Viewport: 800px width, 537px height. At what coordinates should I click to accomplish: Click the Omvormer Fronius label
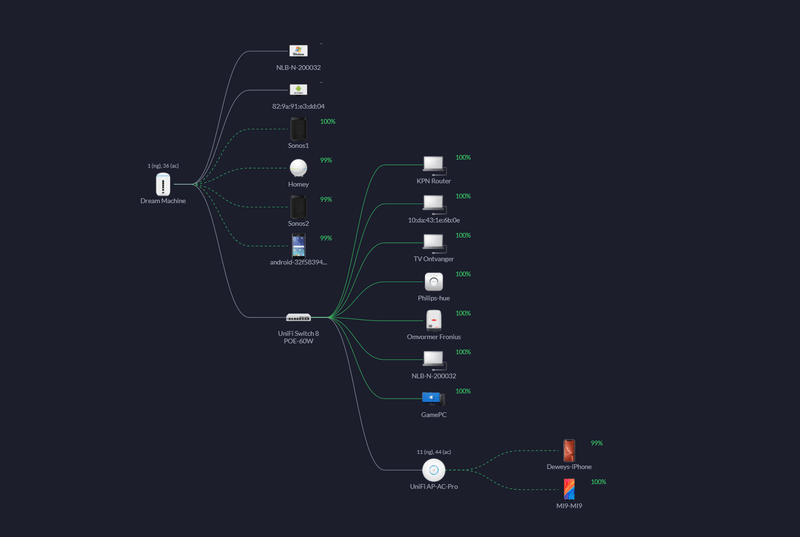pos(434,337)
